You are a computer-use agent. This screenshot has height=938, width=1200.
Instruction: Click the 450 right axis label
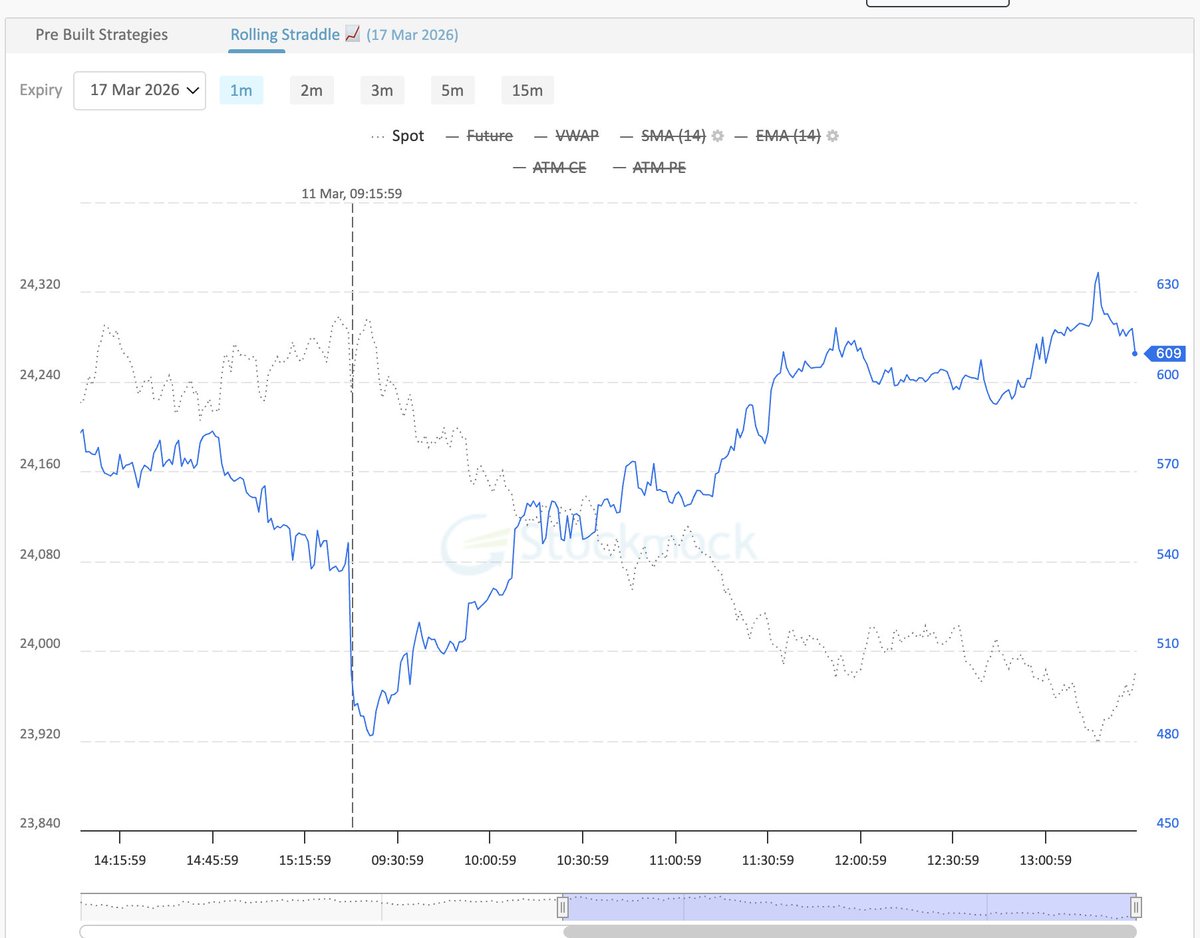tap(1167, 823)
